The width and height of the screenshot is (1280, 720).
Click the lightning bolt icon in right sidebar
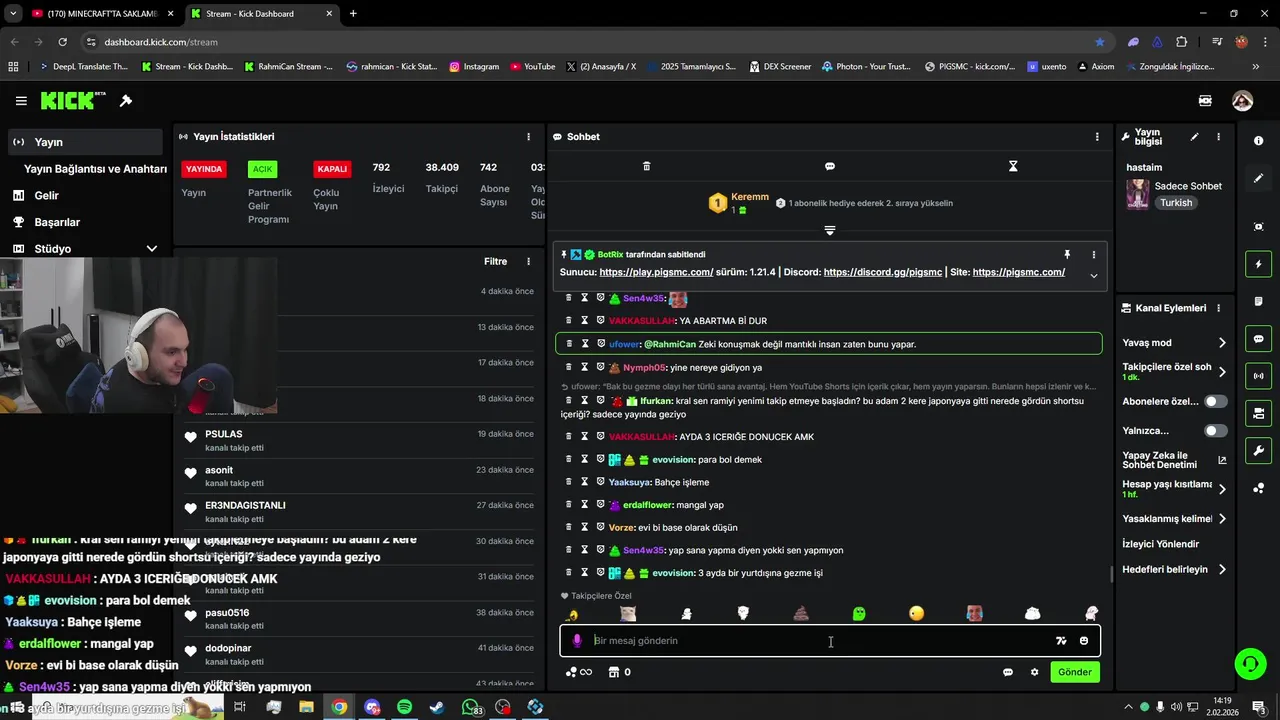(1258, 264)
